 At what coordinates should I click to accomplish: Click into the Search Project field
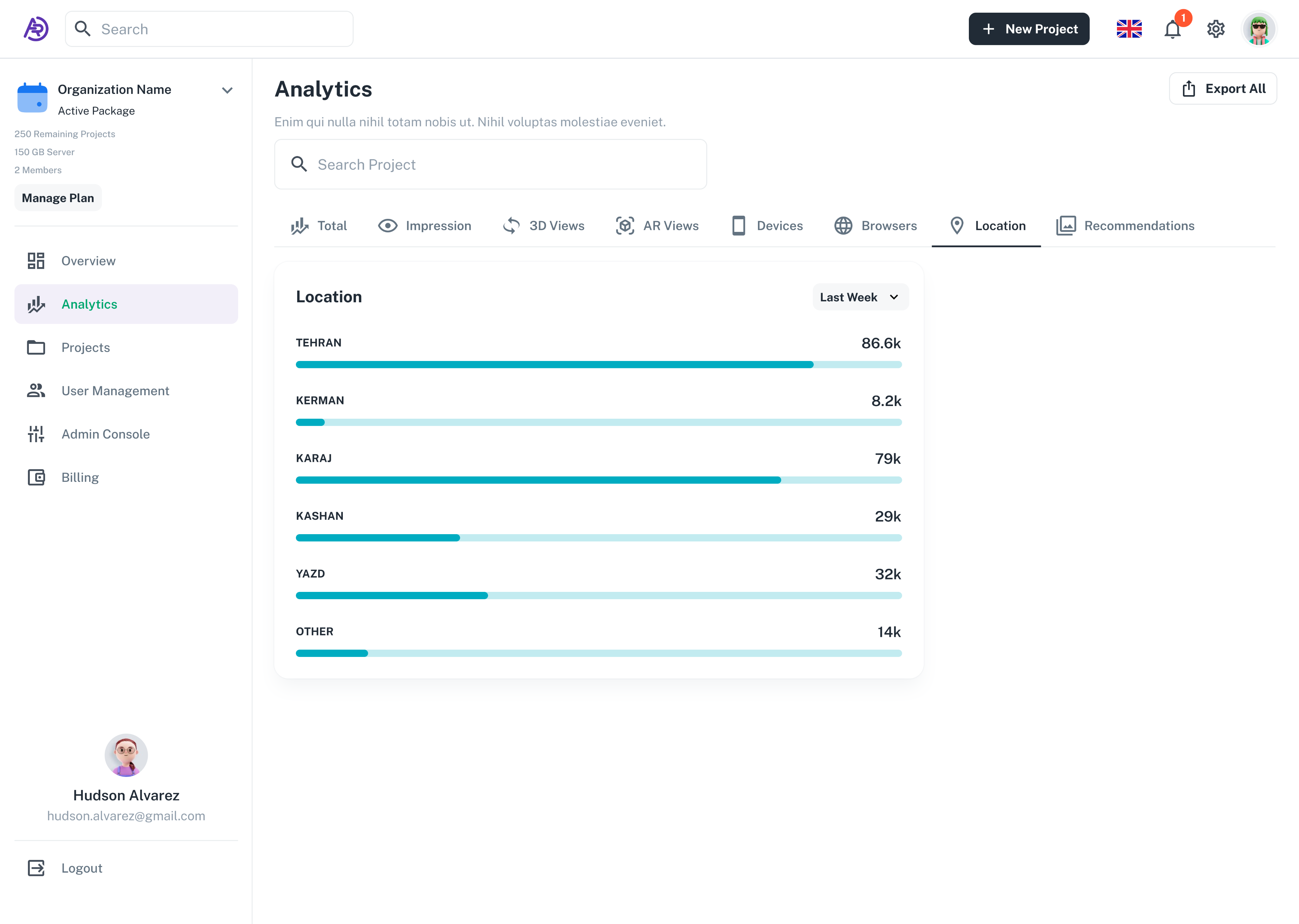coord(490,164)
